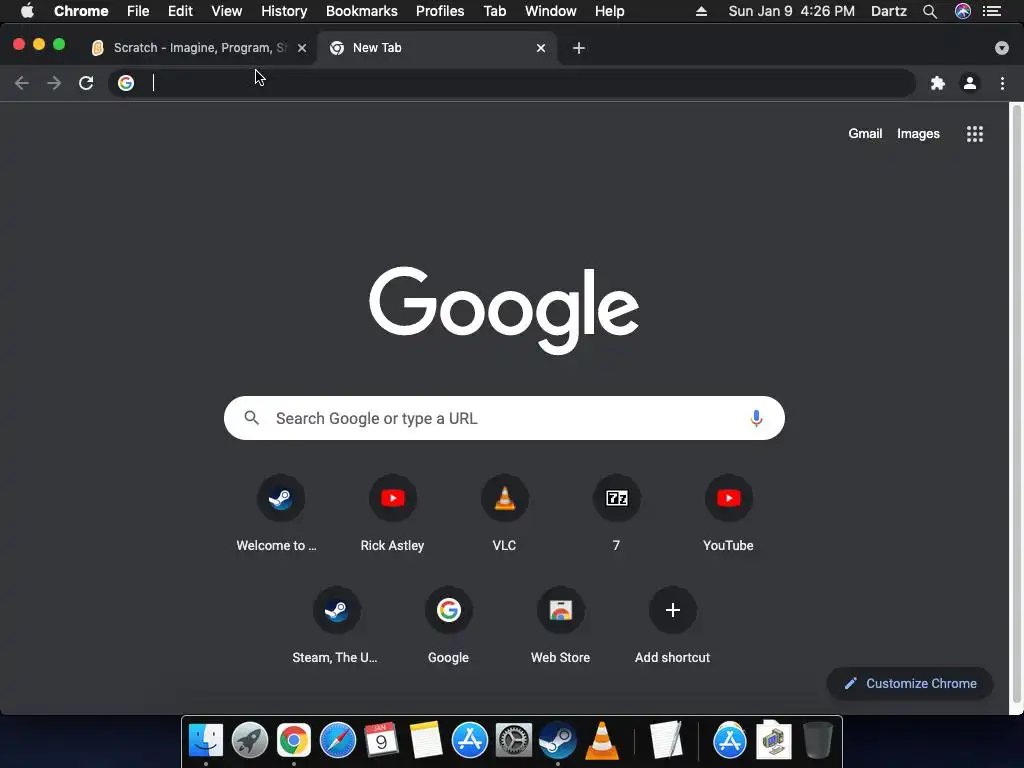Viewport: 1024px width, 768px height.
Task: Close the New Tab tab
Action: [x=541, y=48]
